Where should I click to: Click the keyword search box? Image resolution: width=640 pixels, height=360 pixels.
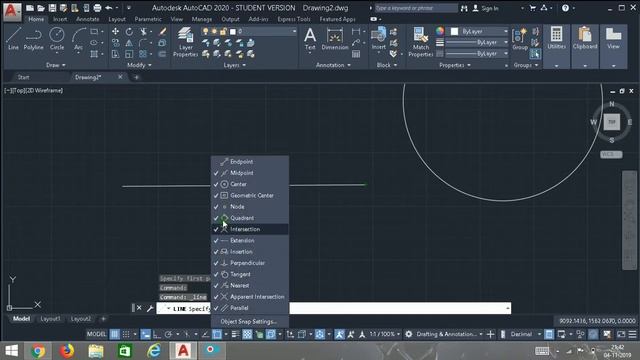pyautogui.click(x=416, y=8)
